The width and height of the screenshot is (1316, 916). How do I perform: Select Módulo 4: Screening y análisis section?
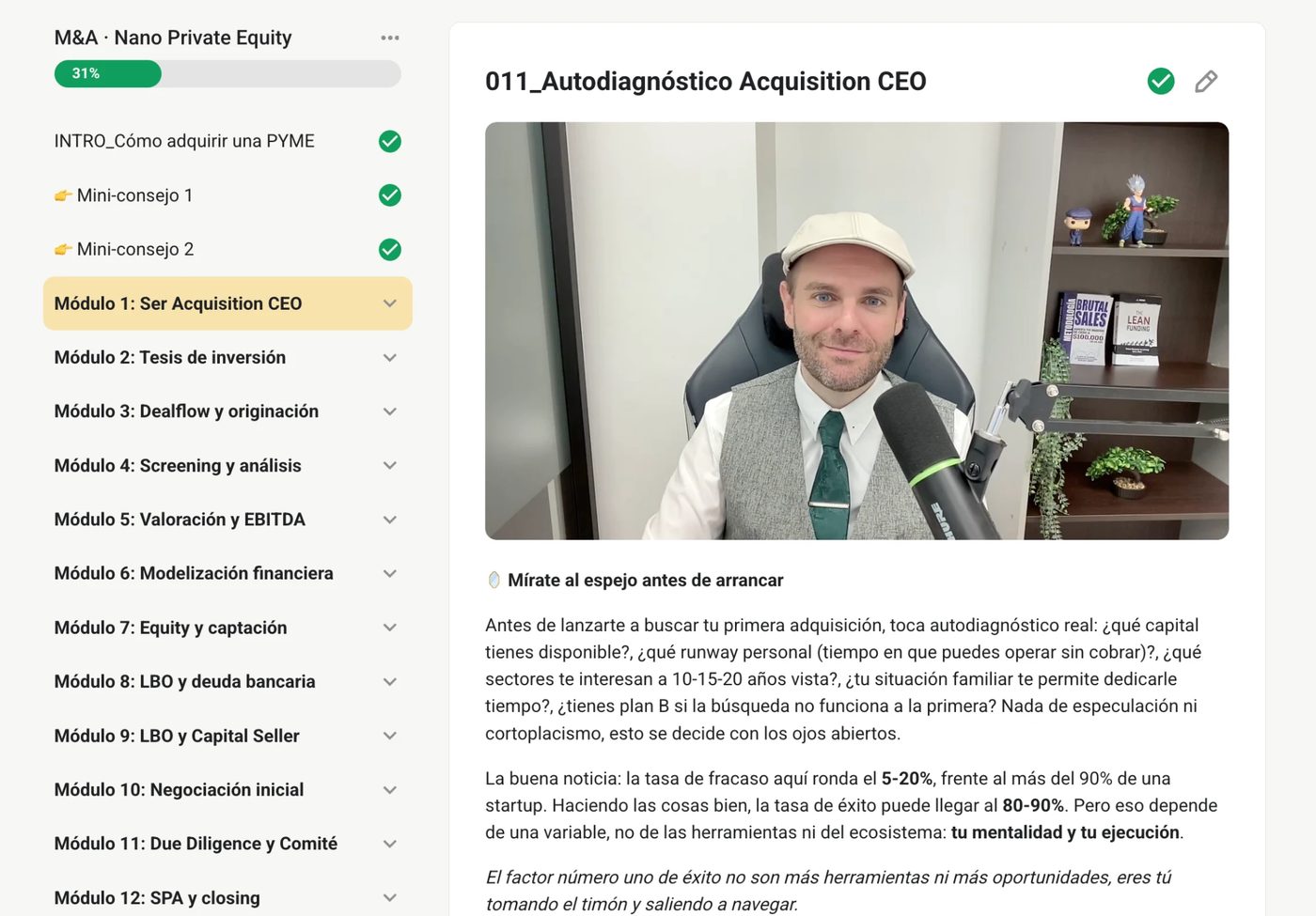click(x=227, y=466)
